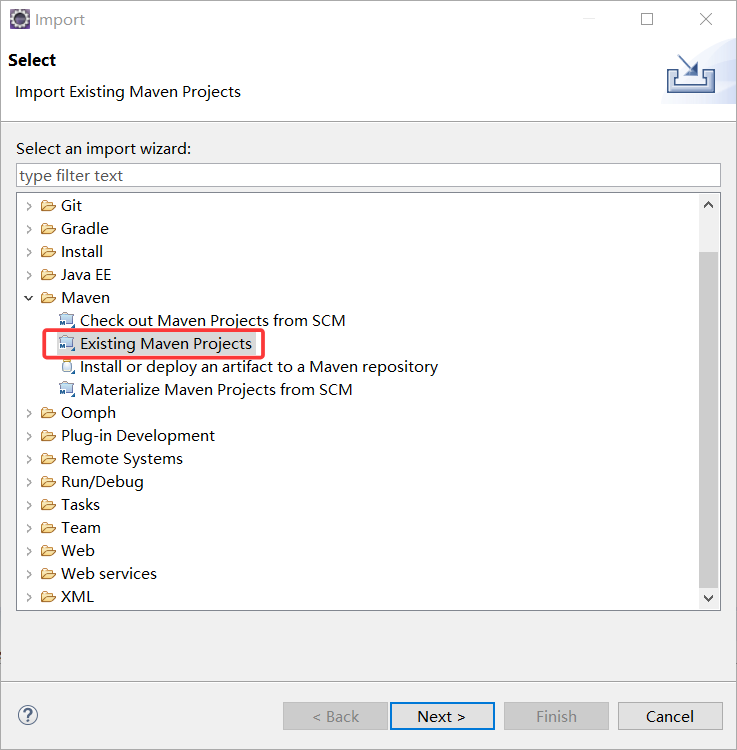The width and height of the screenshot is (737, 750).
Task: Select Install or deploy an artifact entry
Action: (259, 366)
